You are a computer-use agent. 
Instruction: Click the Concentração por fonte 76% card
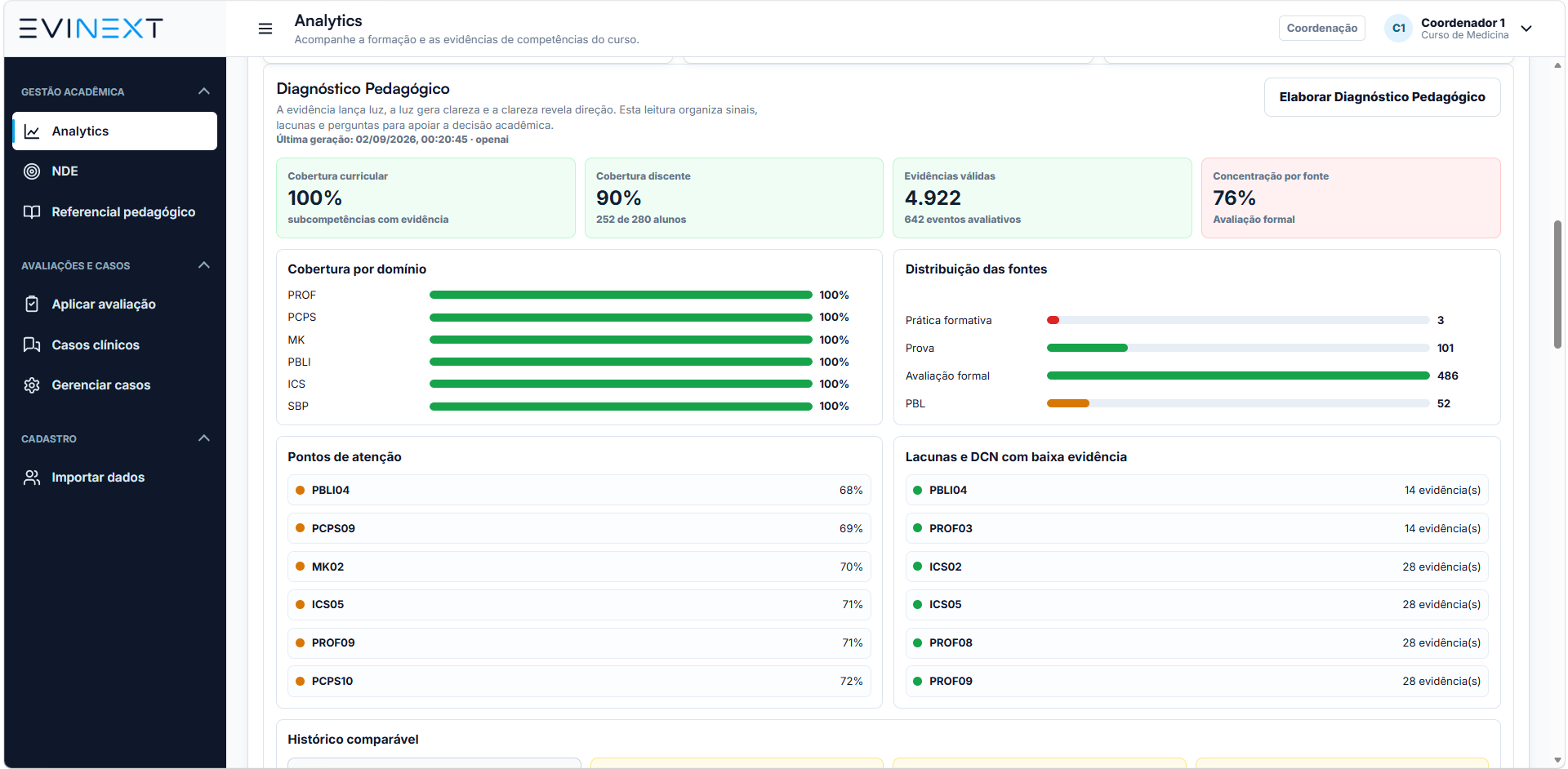[1351, 198]
